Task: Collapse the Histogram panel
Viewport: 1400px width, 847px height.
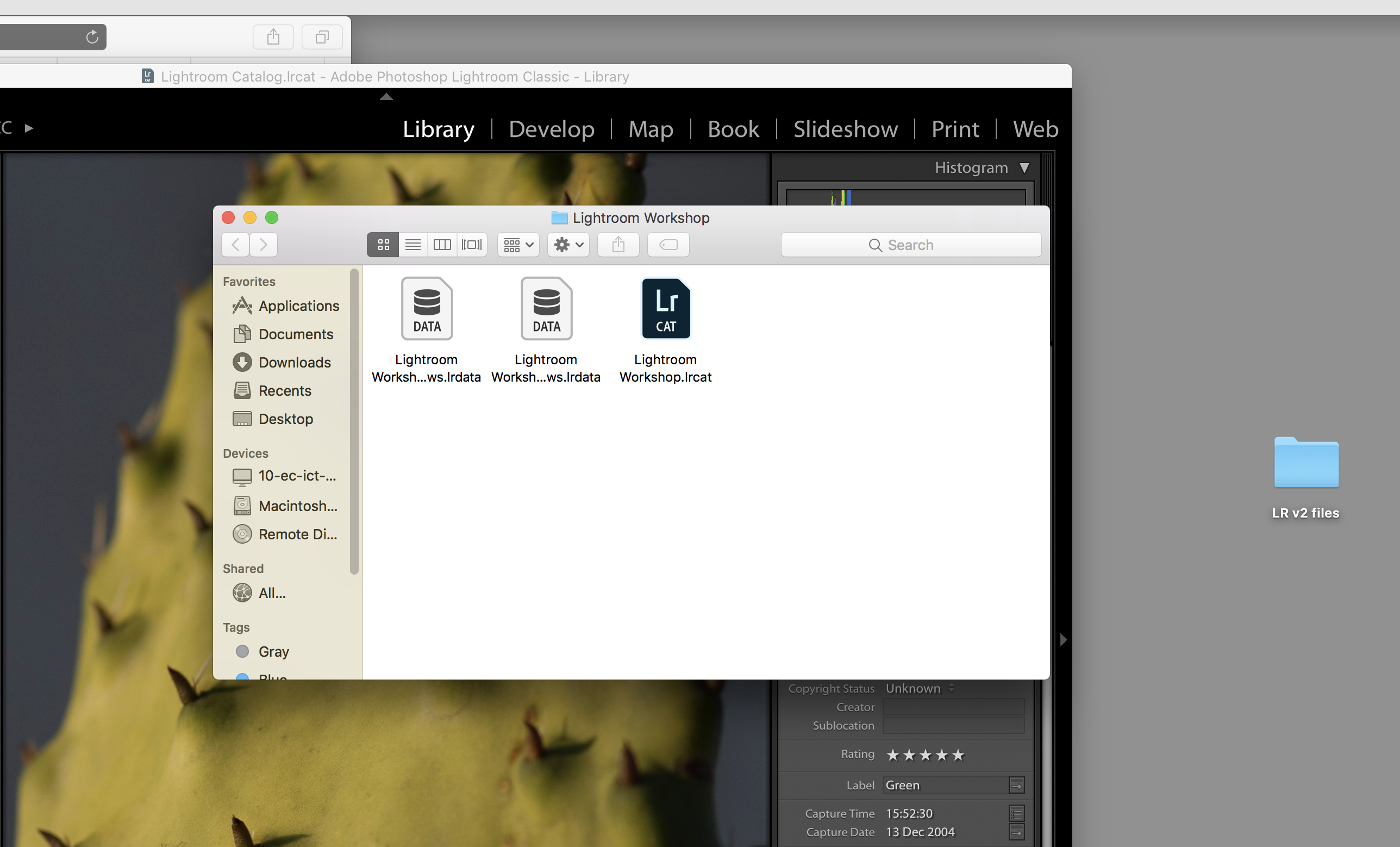Action: 1024,167
